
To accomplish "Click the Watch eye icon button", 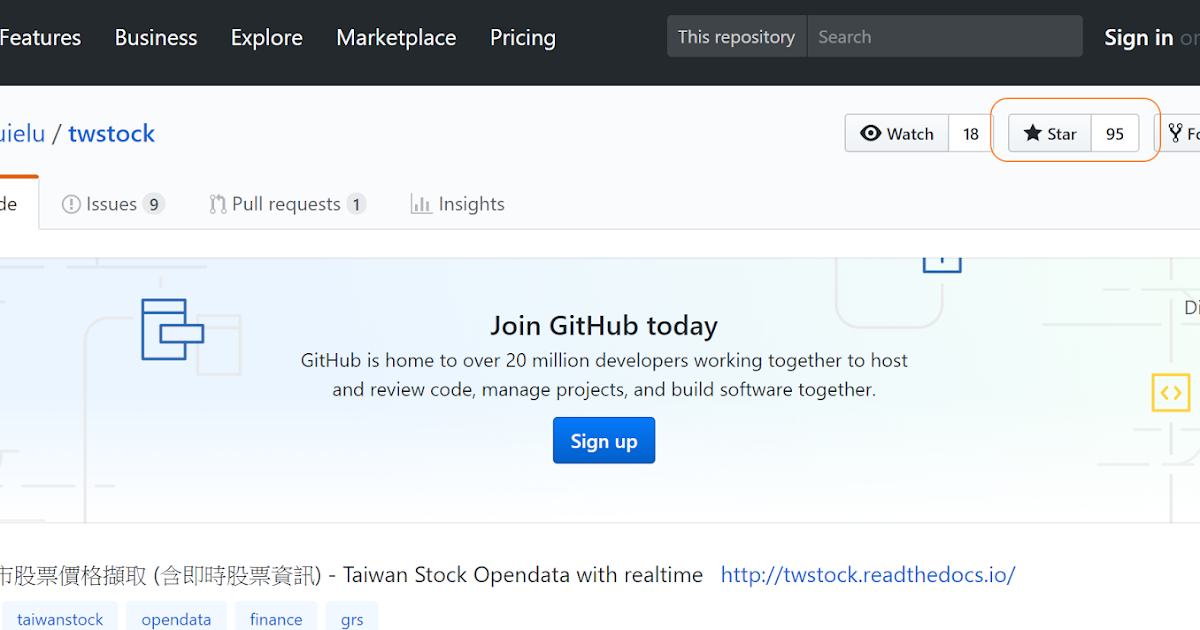I will click(x=871, y=133).
